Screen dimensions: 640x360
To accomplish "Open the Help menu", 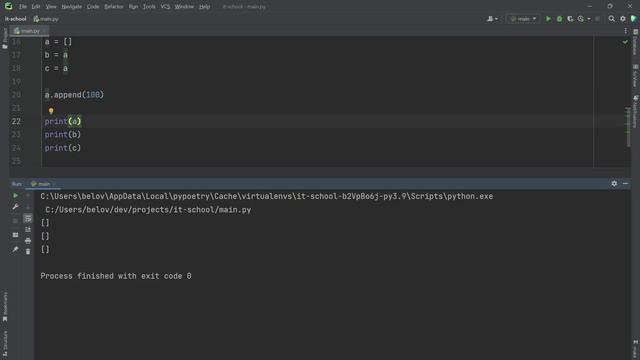I will pos(204,7).
